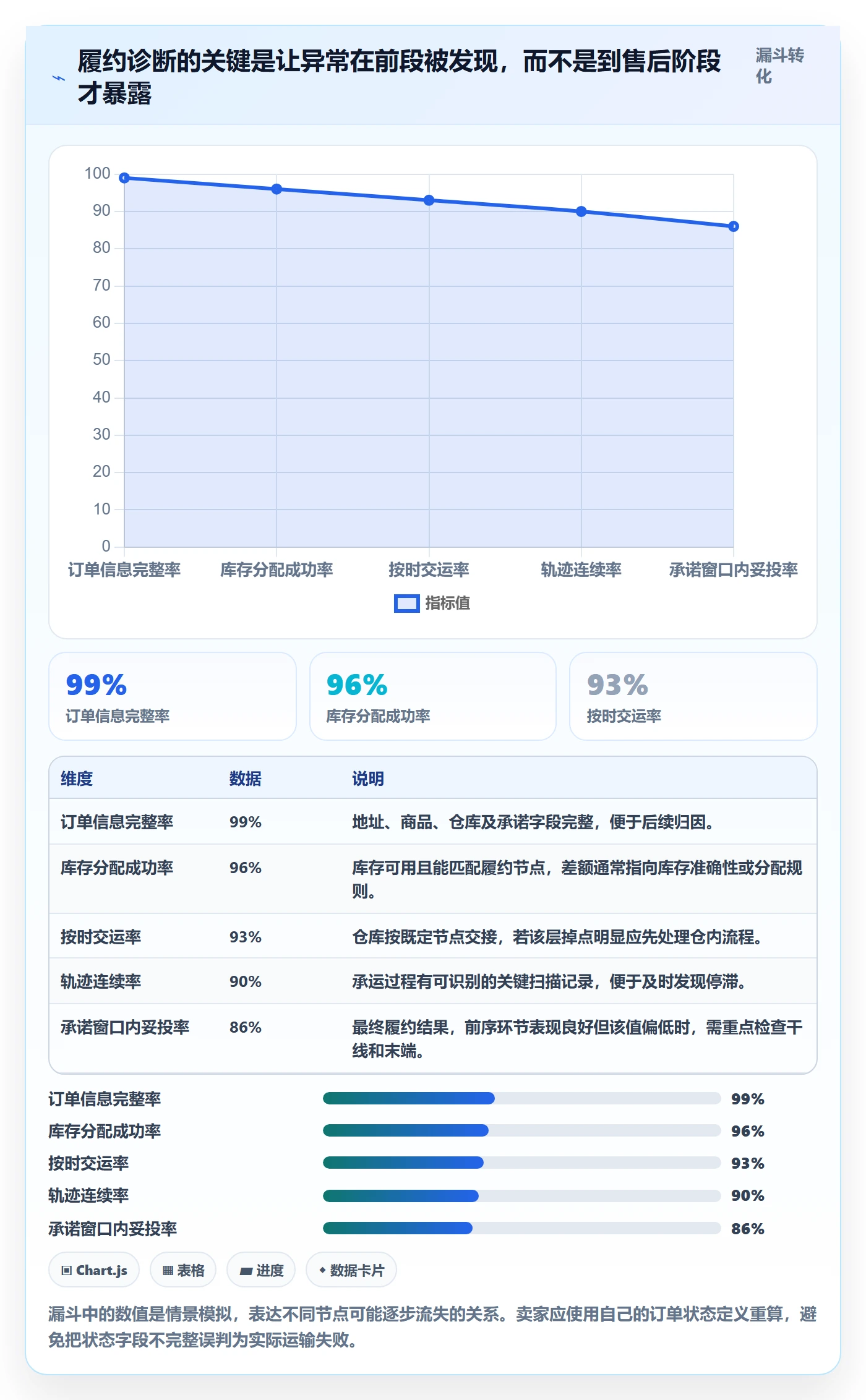Screen dimensions: 866x1400
Task: Click the 按时交运率 progress bar
Action: pyautogui.click(x=521, y=1163)
